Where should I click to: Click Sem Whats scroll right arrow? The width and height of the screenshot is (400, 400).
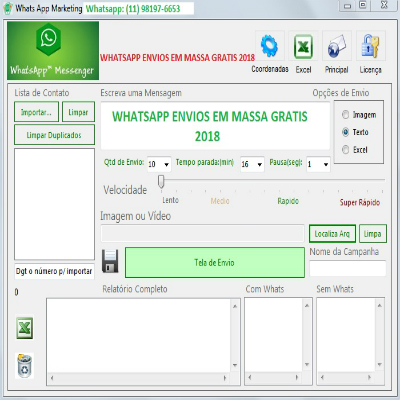coord(369,377)
